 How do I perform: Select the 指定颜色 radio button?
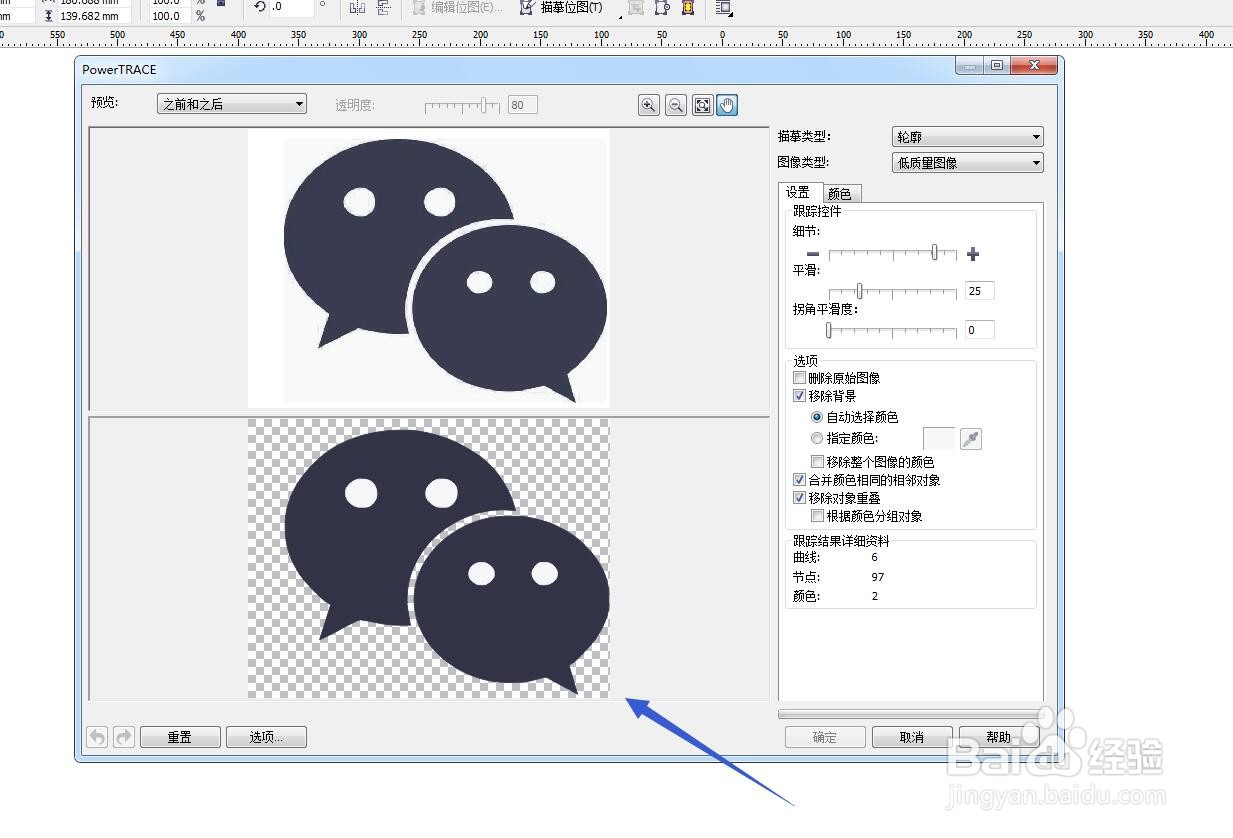(817, 437)
